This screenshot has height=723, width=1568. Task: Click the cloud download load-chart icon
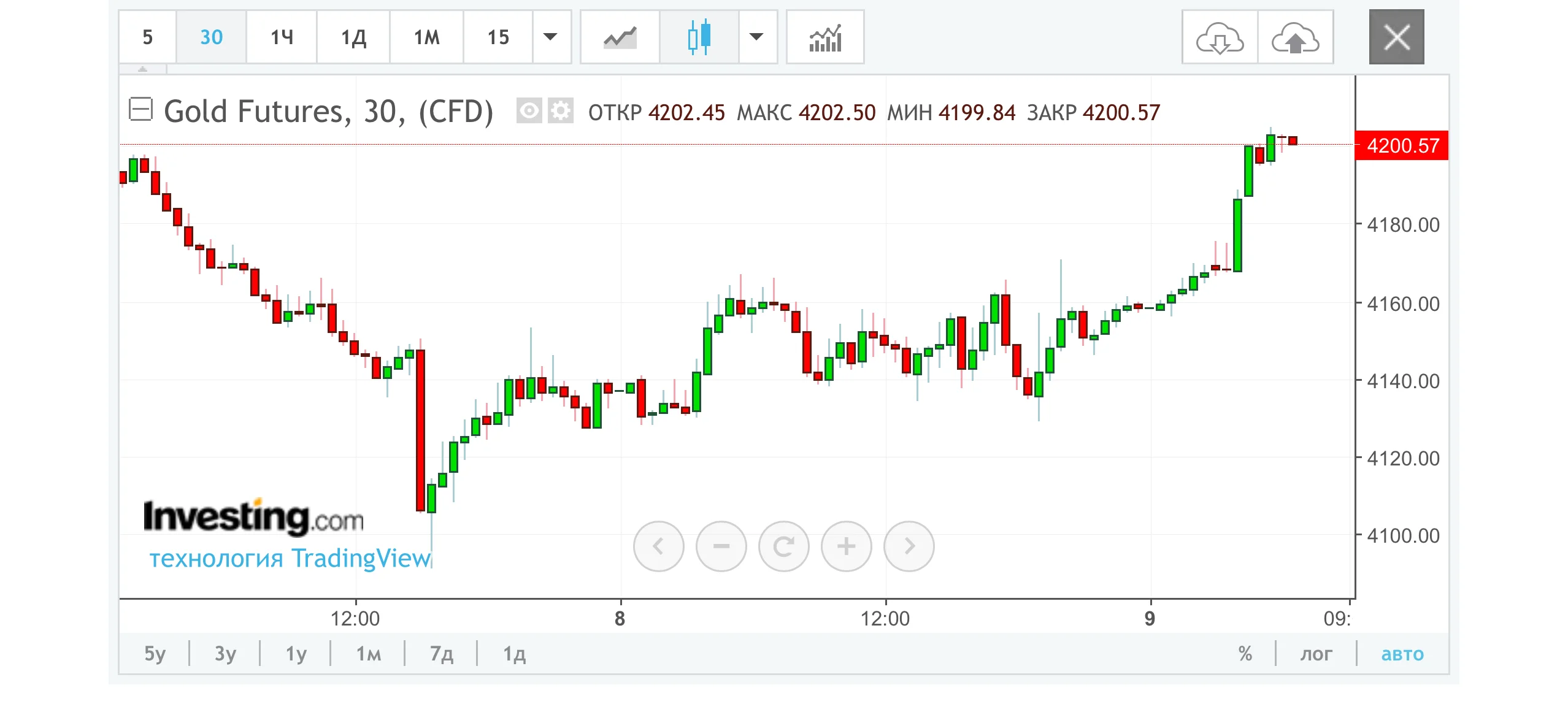tap(1220, 37)
